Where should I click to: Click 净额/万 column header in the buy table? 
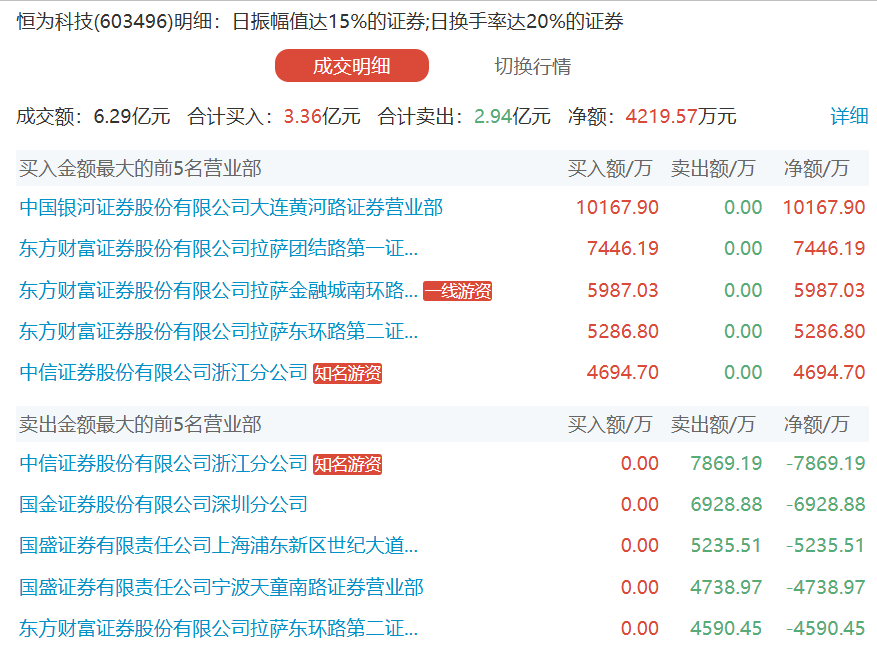point(817,168)
